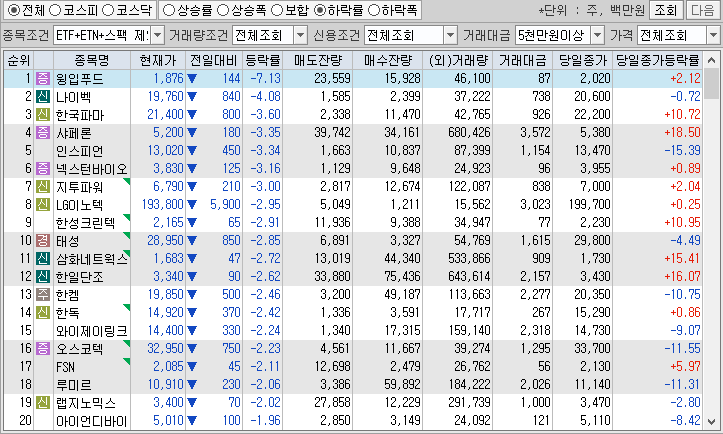
Task: Sort by the 종목명 column header
Action: tap(92, 60)
